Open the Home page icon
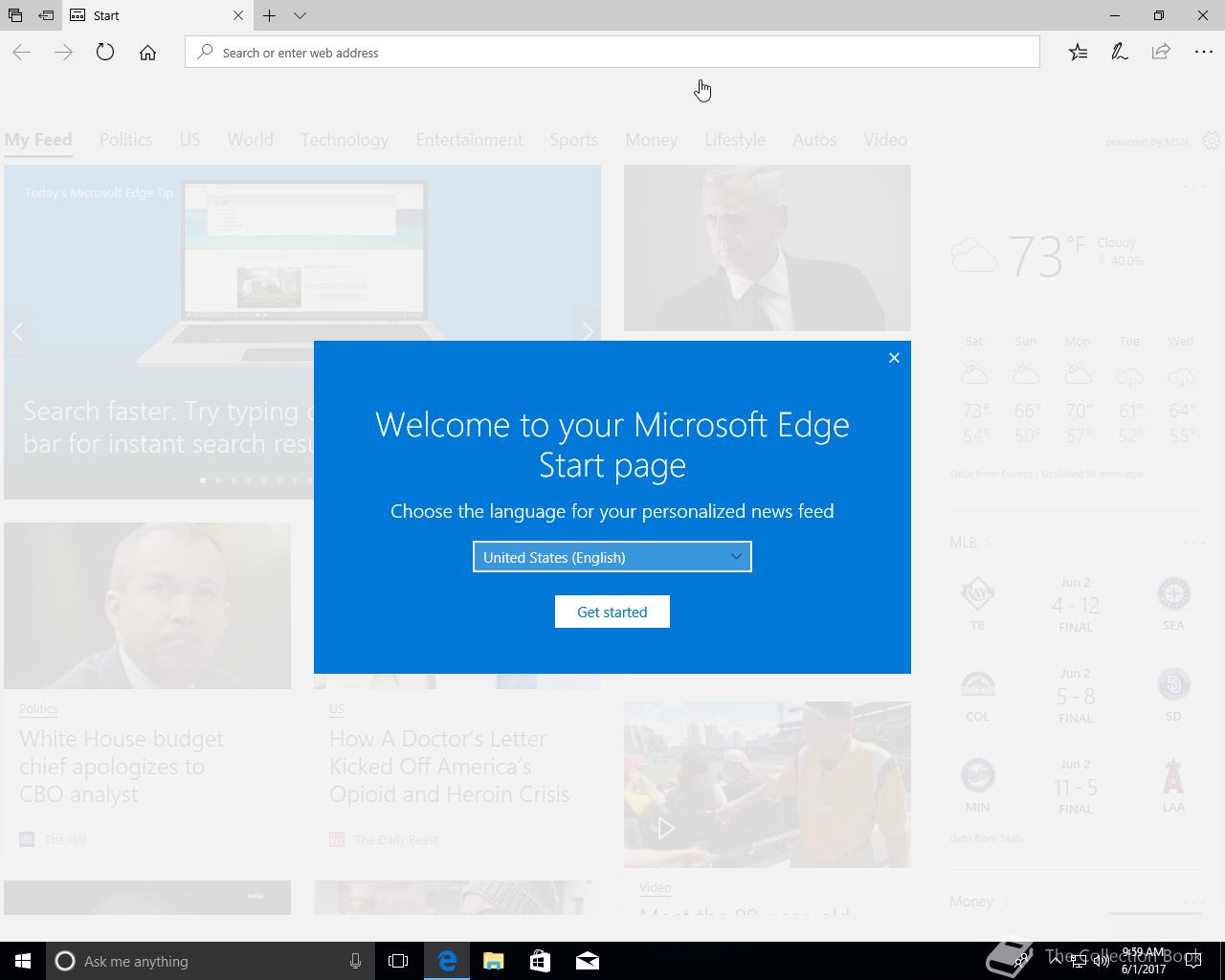 click(147, 53)
